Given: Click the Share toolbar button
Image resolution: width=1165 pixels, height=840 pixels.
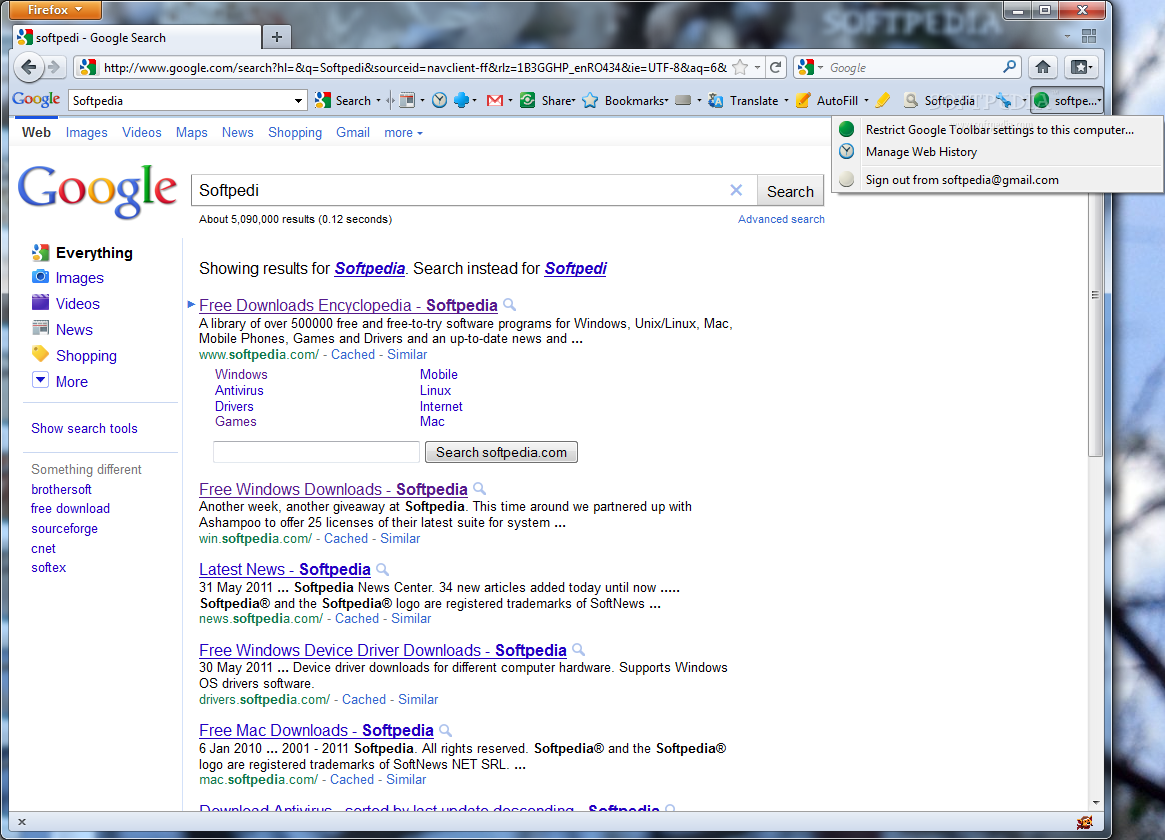Looking at the screenshot, I should tap(547, 100).
